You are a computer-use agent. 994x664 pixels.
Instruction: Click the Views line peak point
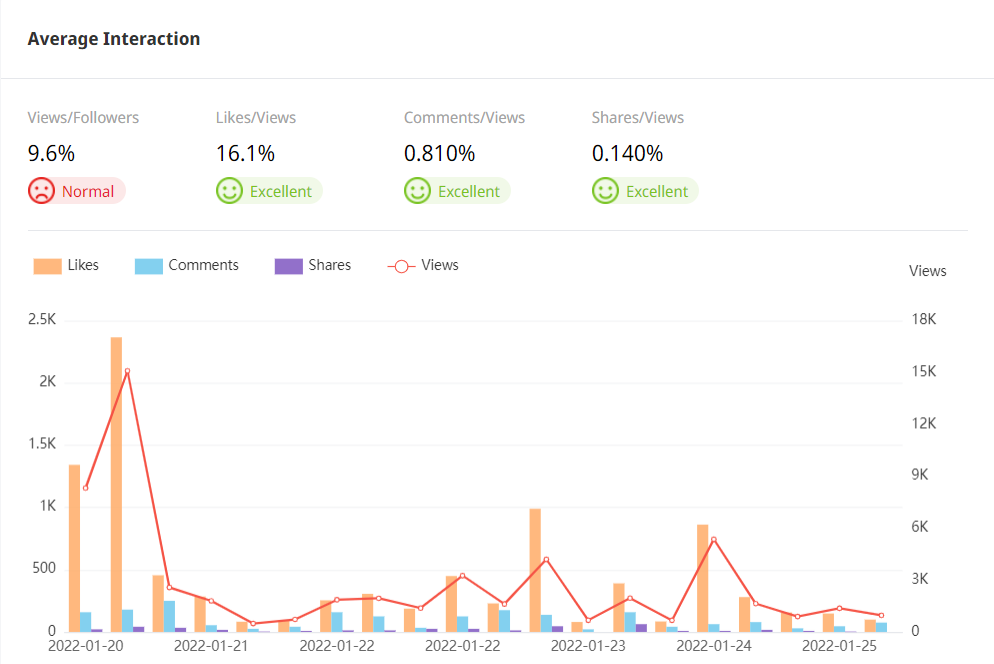[127, 371]
